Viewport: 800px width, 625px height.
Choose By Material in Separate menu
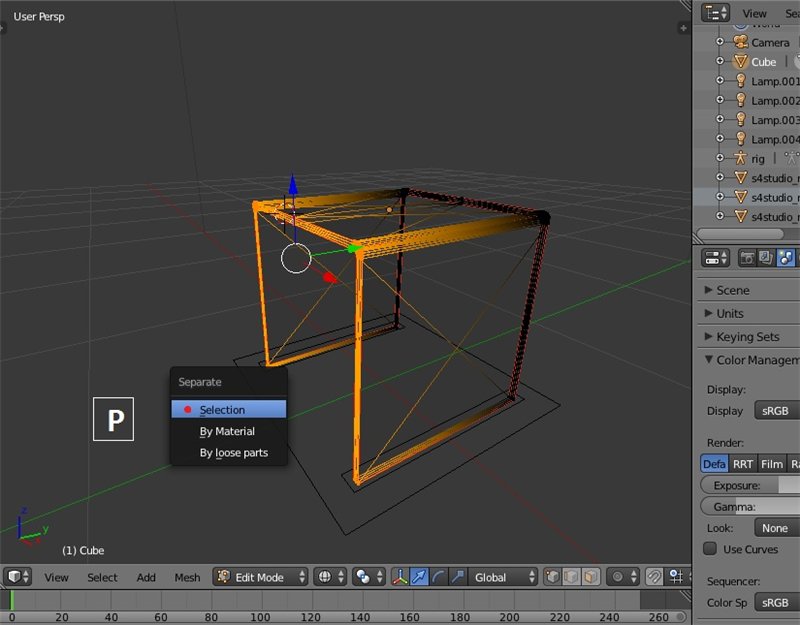pyautogui.click(x=227, y=431)
